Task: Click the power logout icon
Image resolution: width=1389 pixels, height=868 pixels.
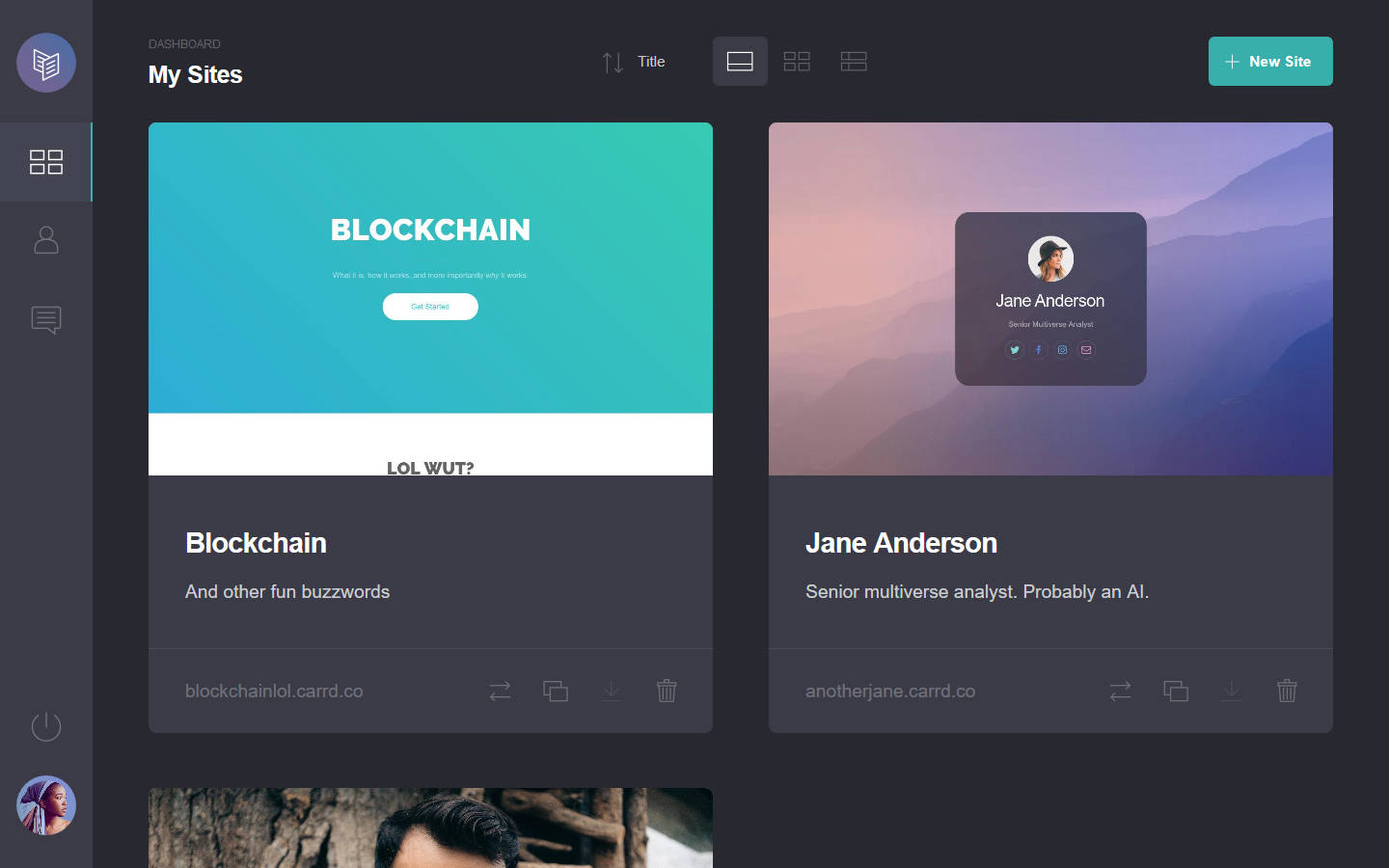Action: click(46, 726)
